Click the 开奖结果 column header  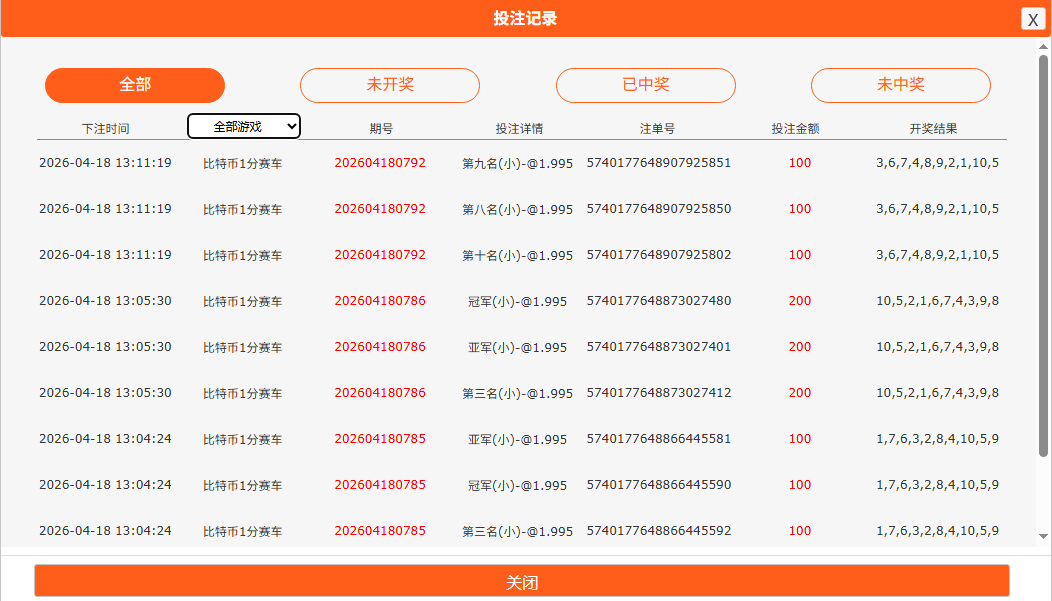pos(933,129)
